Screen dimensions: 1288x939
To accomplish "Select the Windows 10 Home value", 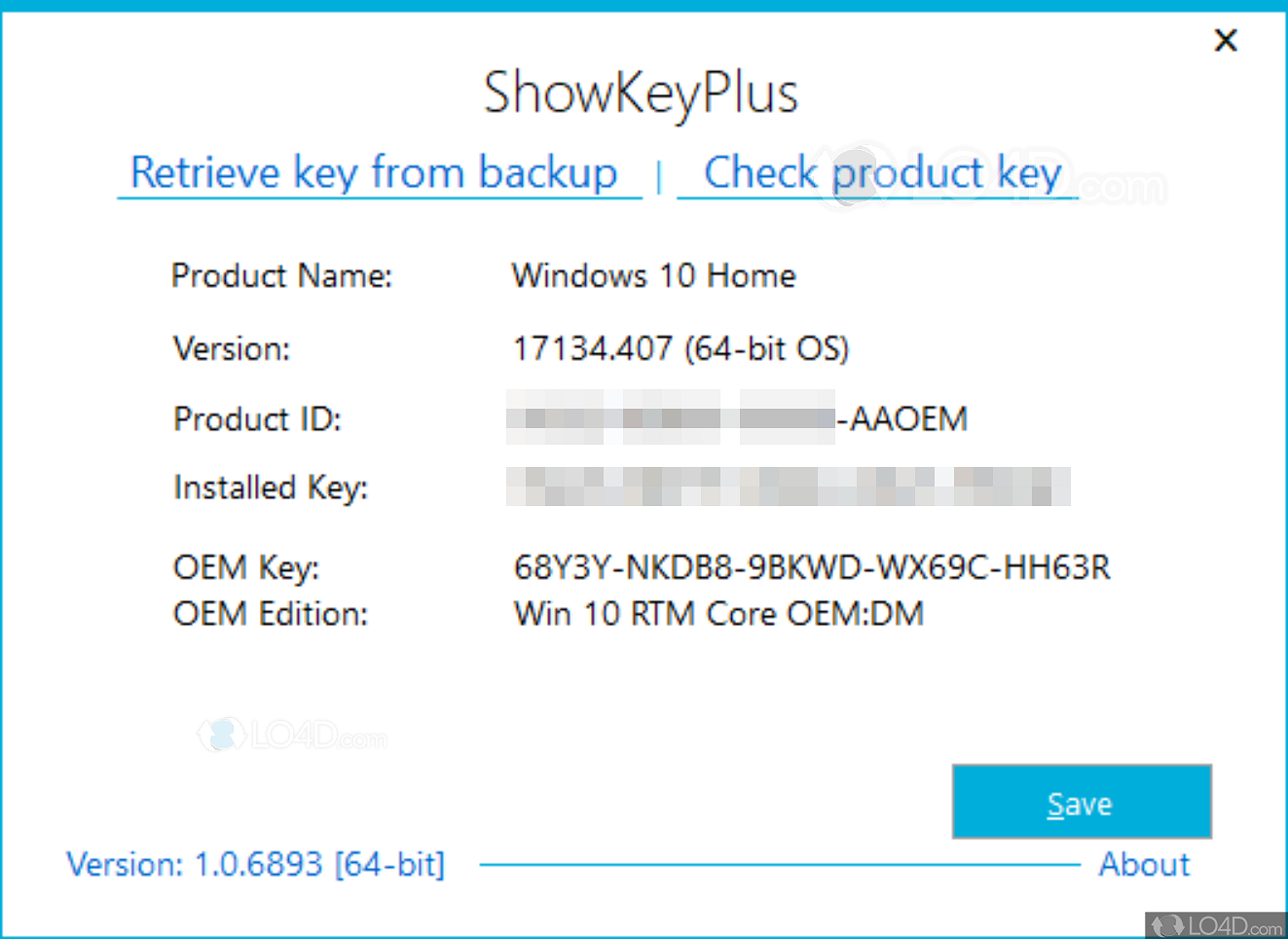I will (x=653, y=276).
